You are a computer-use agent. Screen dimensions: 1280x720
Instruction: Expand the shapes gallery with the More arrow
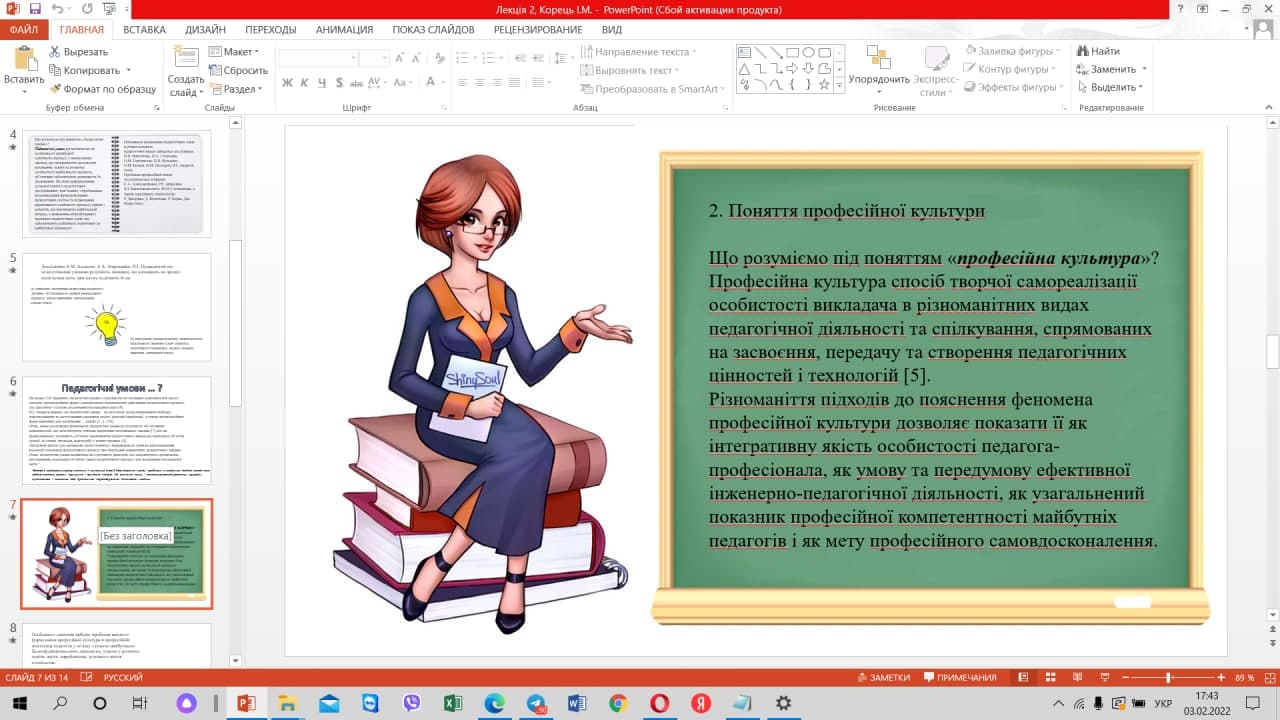(838, 86)
